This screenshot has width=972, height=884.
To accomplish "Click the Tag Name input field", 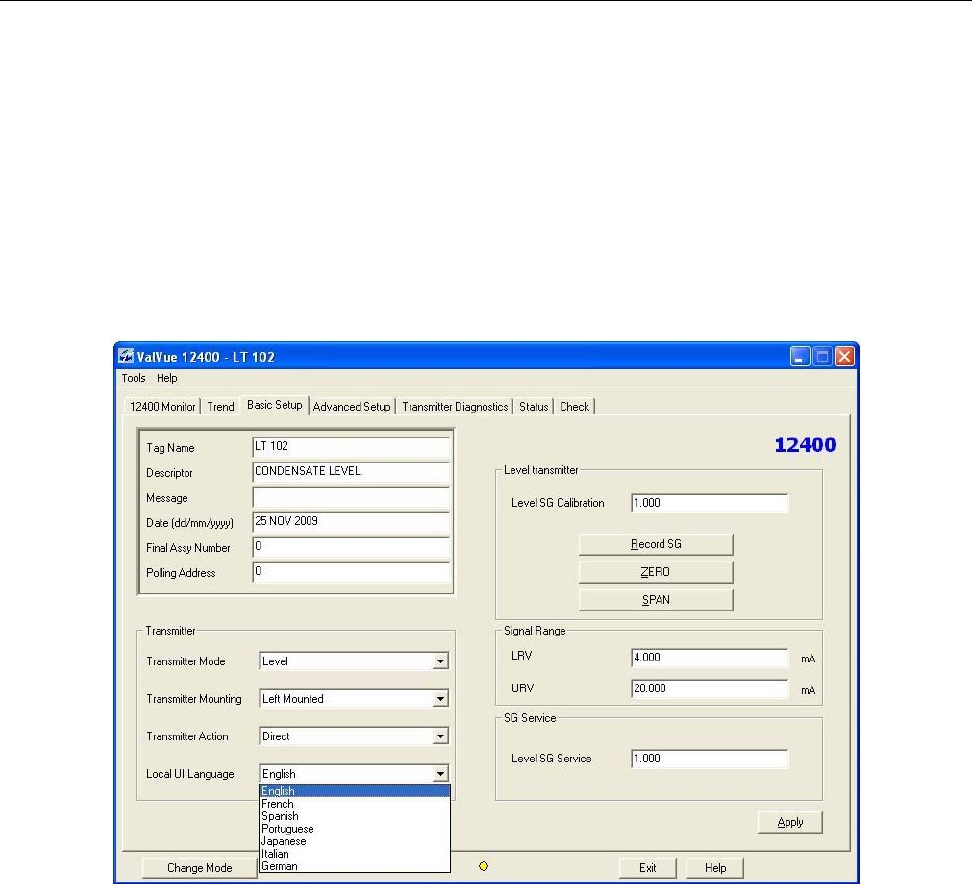I will click(351, 447).
